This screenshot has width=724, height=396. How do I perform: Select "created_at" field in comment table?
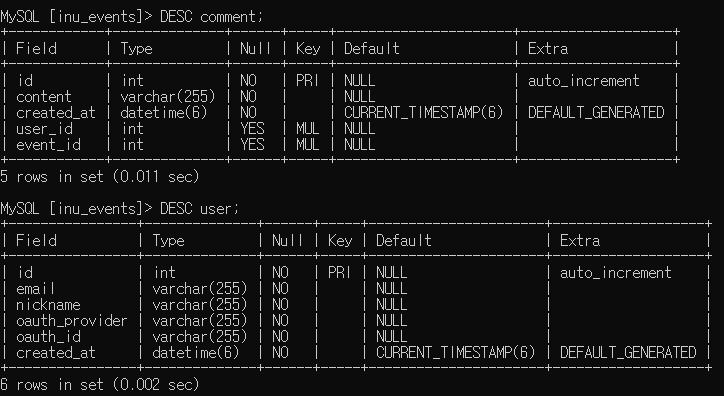56,113
